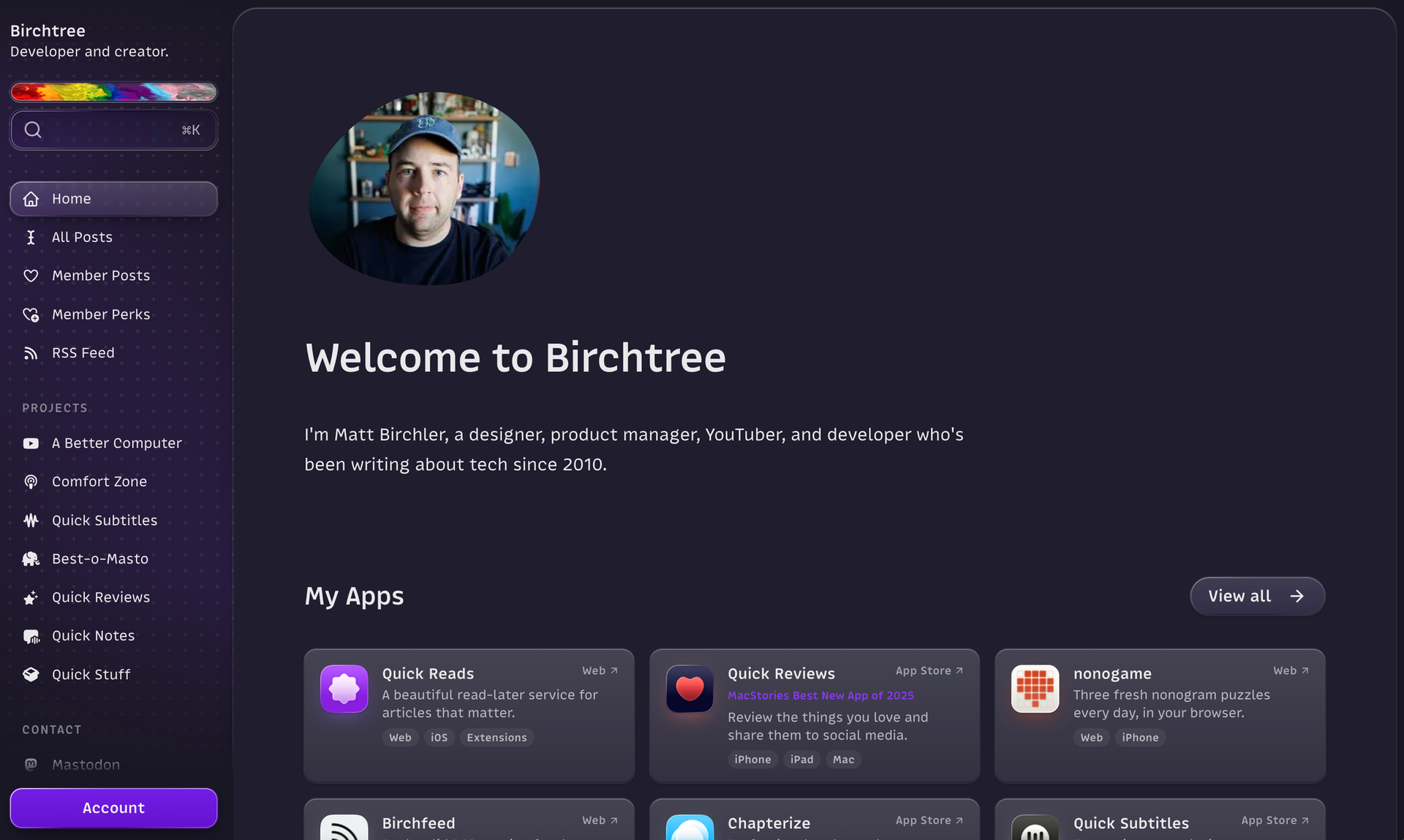Click the Home house icon in sidebar
The width and height of the screenshot is (1404, 840).
click(31, 199)
